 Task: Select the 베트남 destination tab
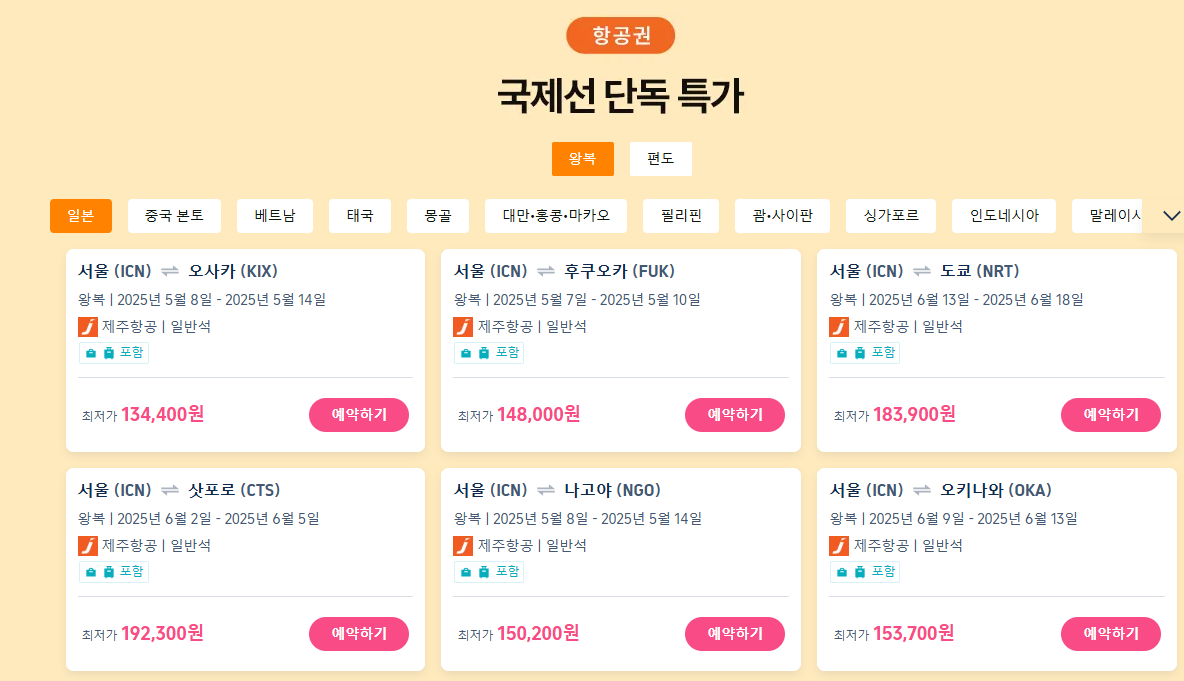tap(275, 215)
